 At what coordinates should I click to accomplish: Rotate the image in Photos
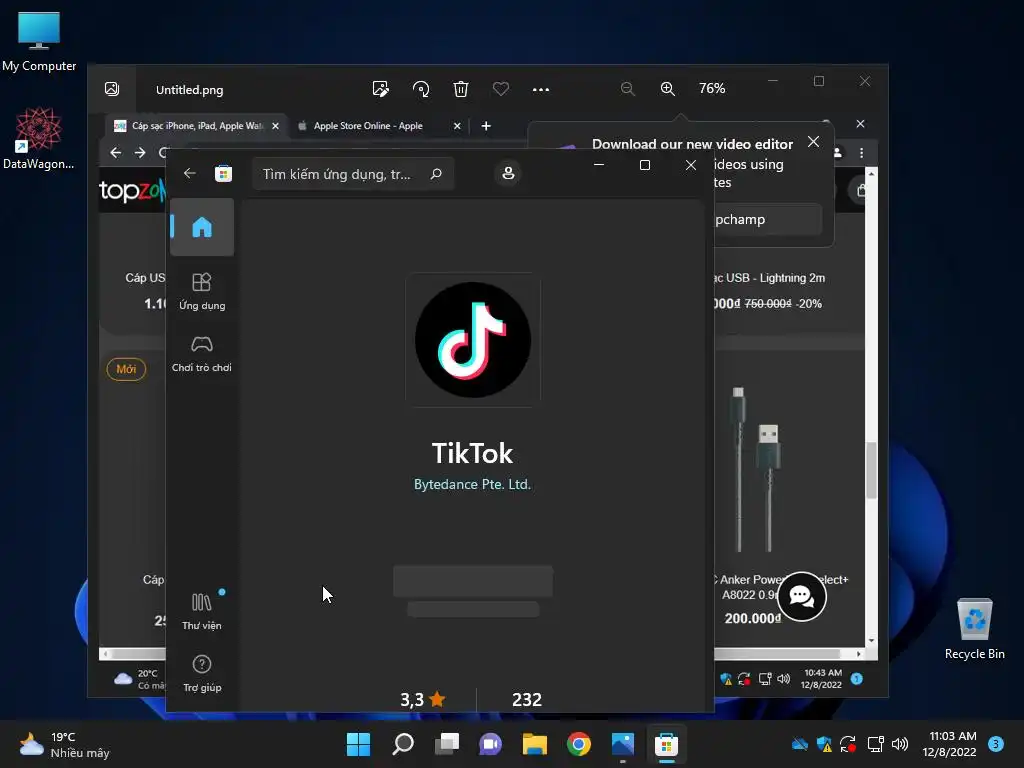421,89
